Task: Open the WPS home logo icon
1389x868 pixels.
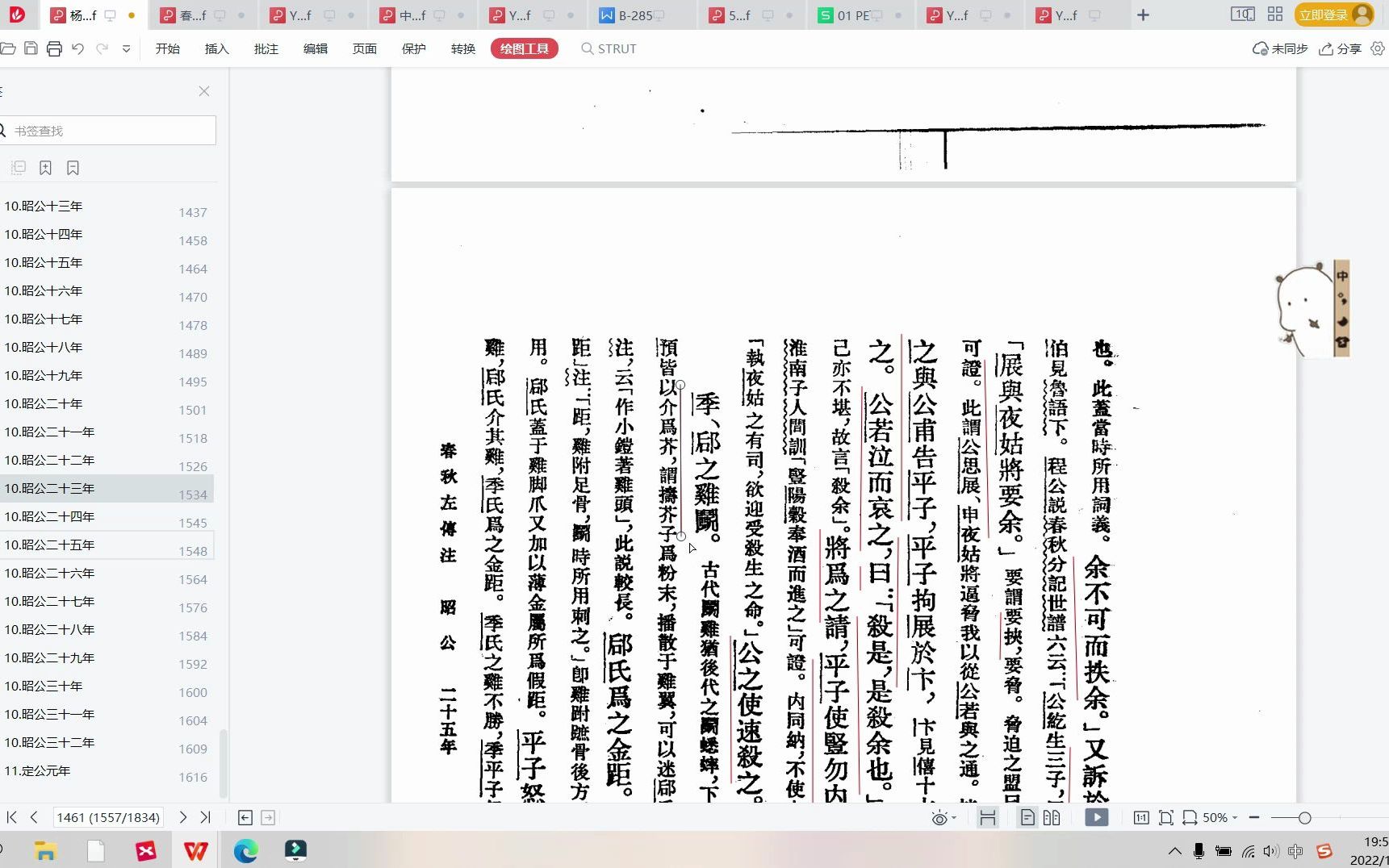Action: point(17,15)
